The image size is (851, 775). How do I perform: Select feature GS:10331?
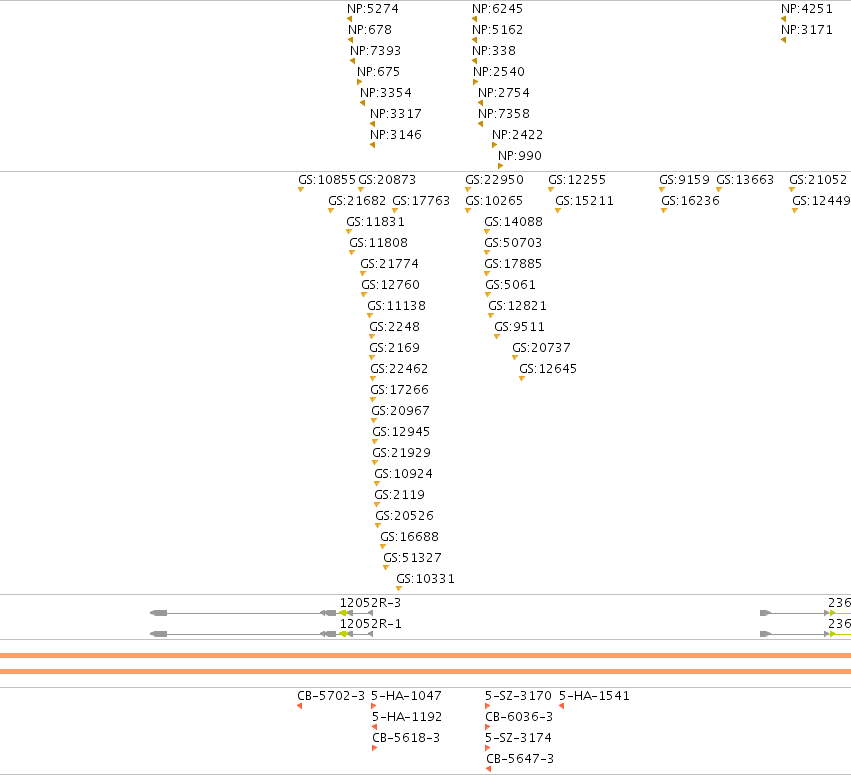(x=426, y=579)
